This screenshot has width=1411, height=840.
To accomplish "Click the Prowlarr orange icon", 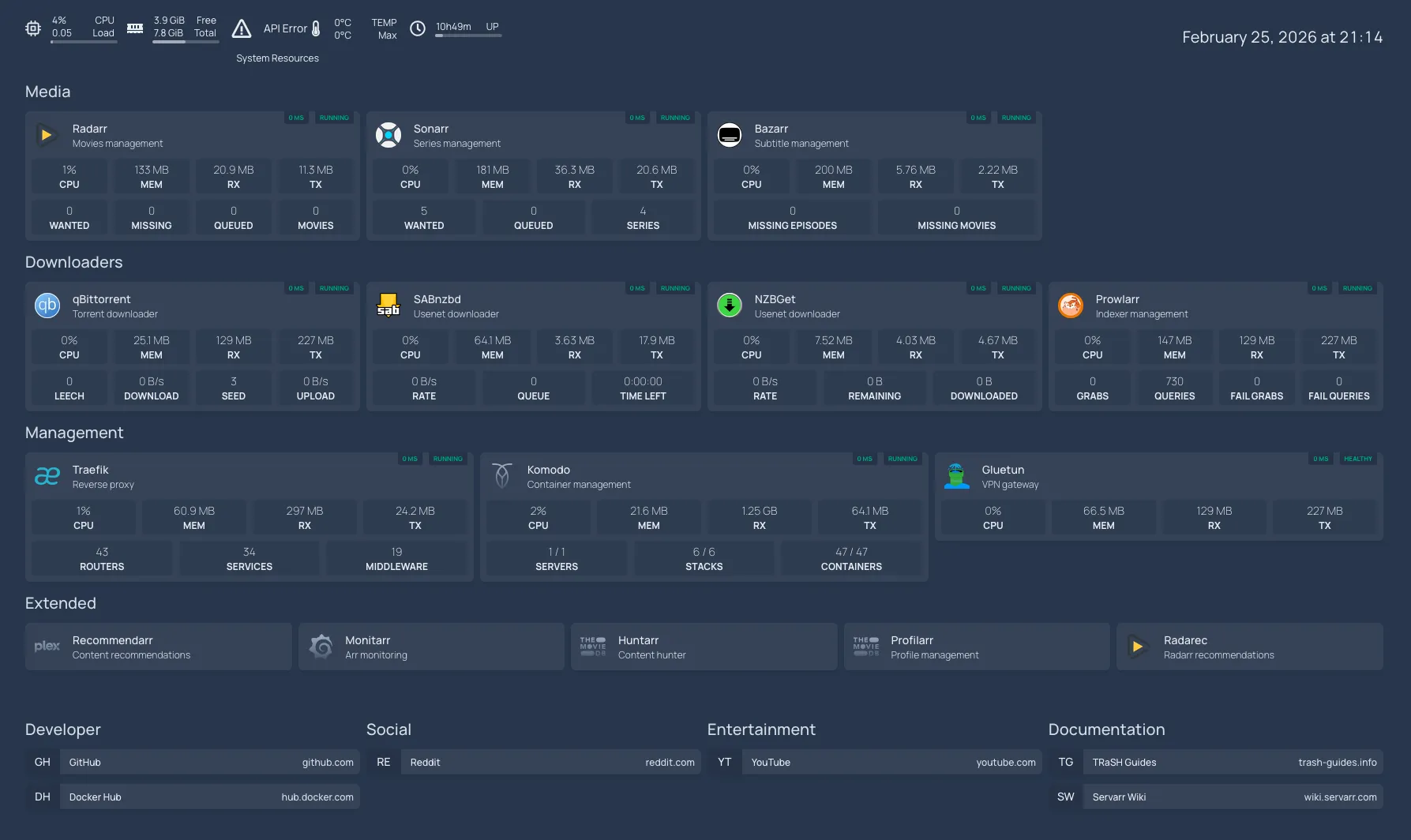I will click(x=1070, y=306).
